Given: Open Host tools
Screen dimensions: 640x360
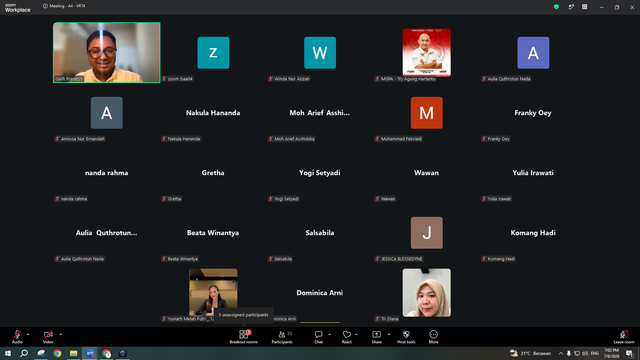Looking at the screenshot, I should [x=406, y=337].
